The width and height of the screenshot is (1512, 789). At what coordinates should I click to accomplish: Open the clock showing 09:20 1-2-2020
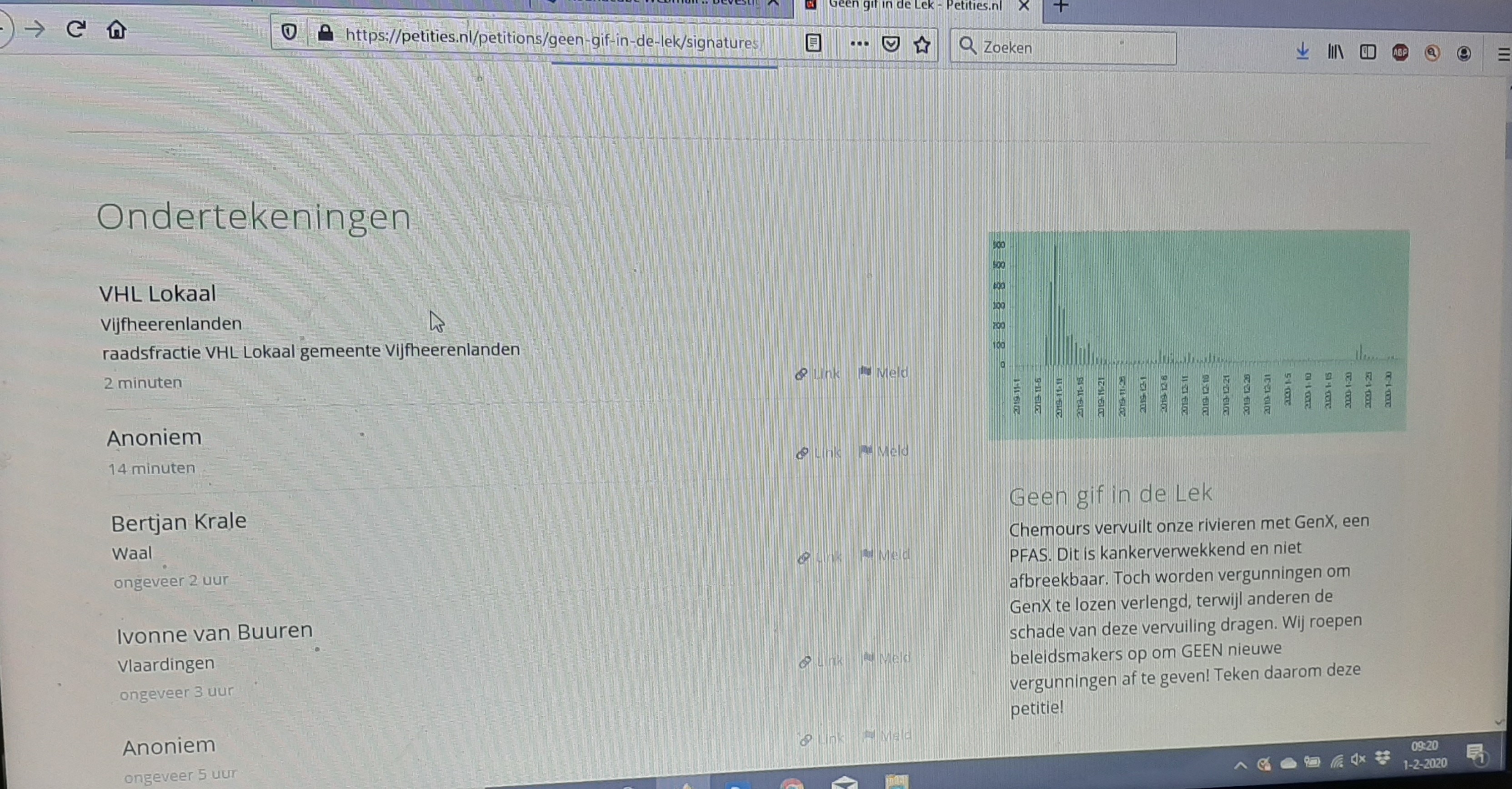pos(1425,754)
